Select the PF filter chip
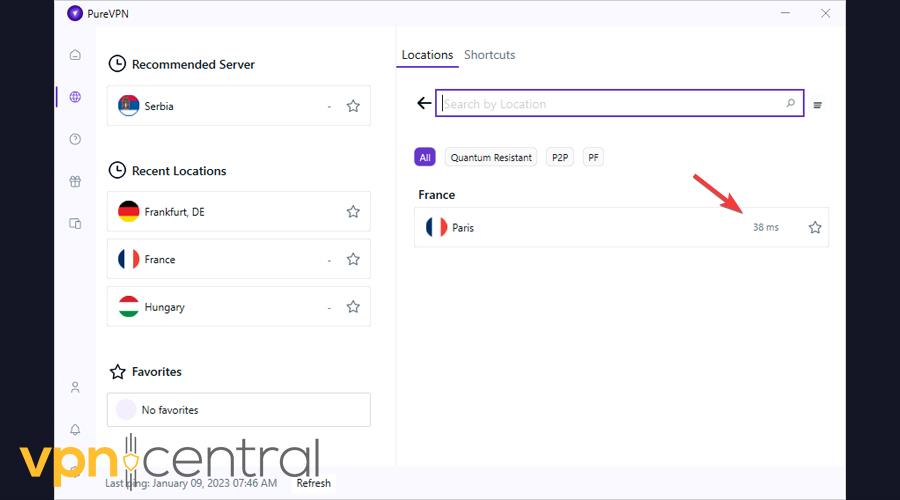Image resolution: width=900 pixels, height=500 pixels. point(593,157)
